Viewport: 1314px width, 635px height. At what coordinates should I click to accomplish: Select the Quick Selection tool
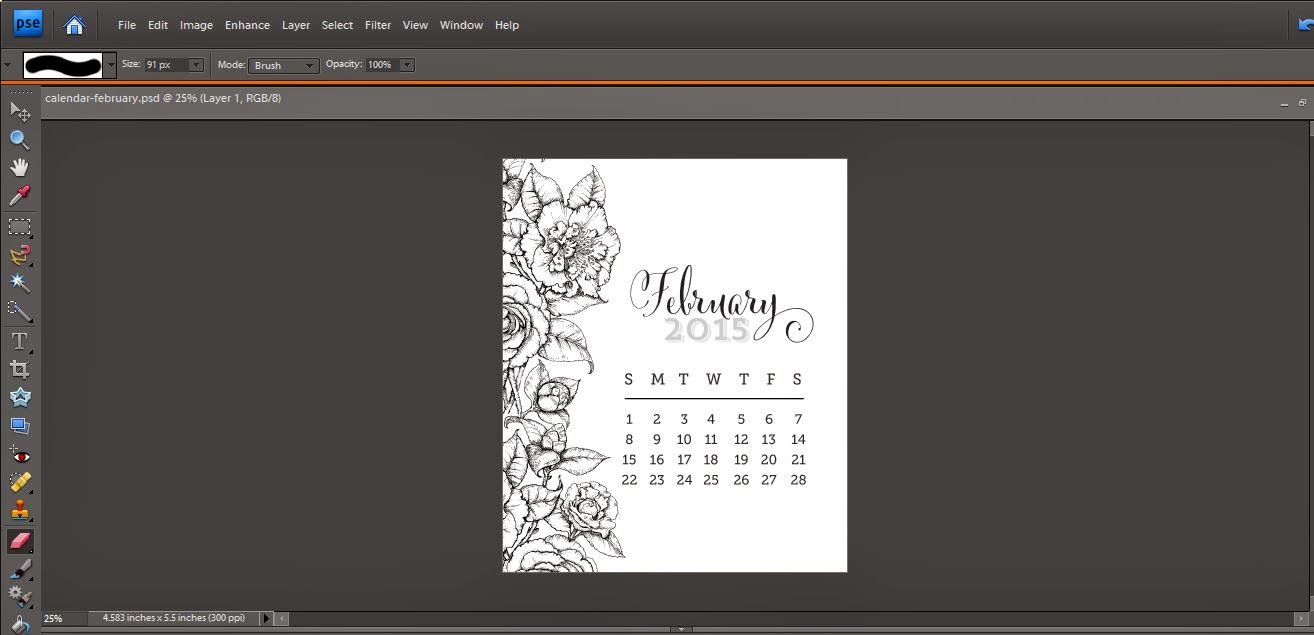pos(20,311)
